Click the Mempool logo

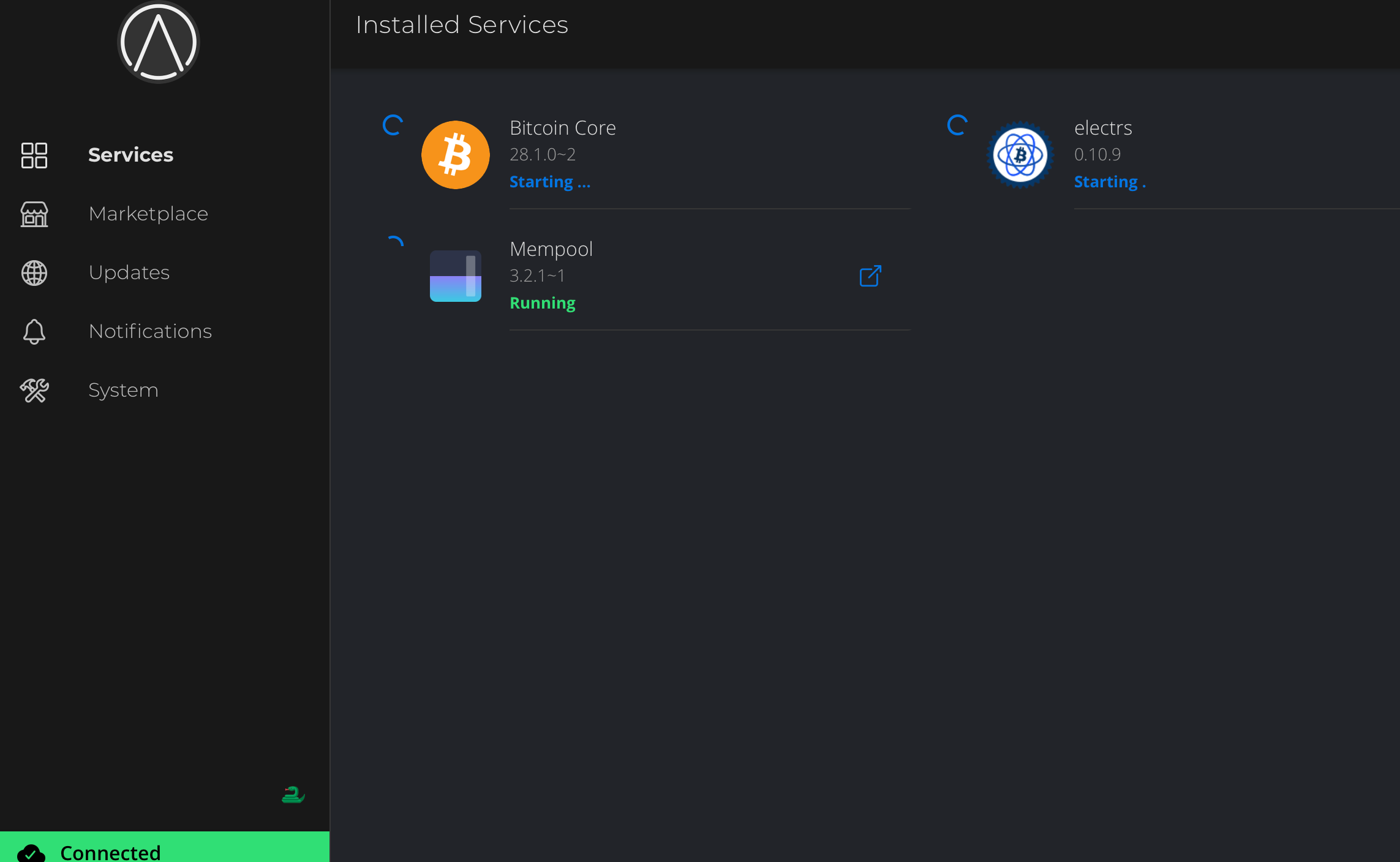pyautogui.click(x=456, y=276)
